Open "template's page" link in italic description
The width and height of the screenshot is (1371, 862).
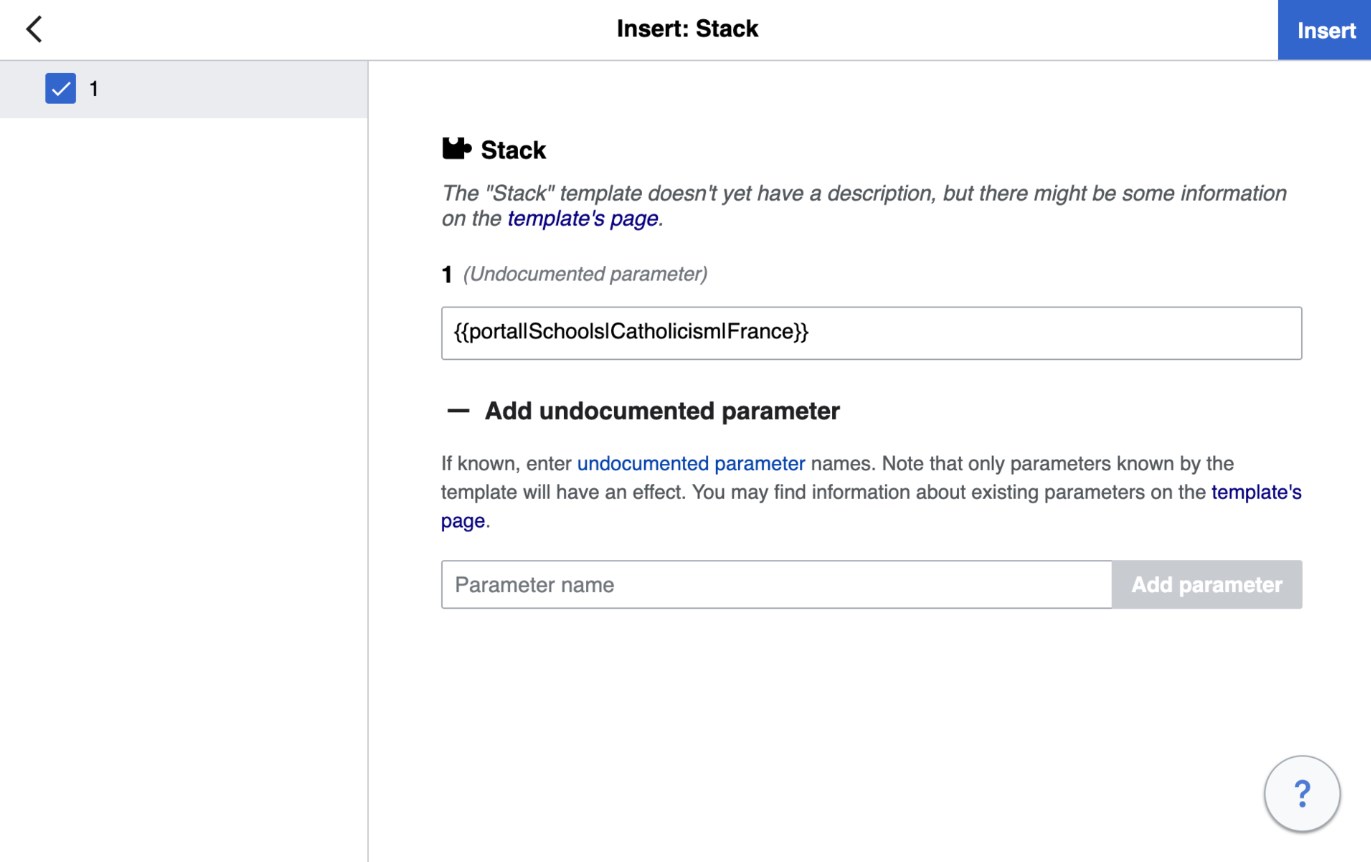tap(583, 218)
